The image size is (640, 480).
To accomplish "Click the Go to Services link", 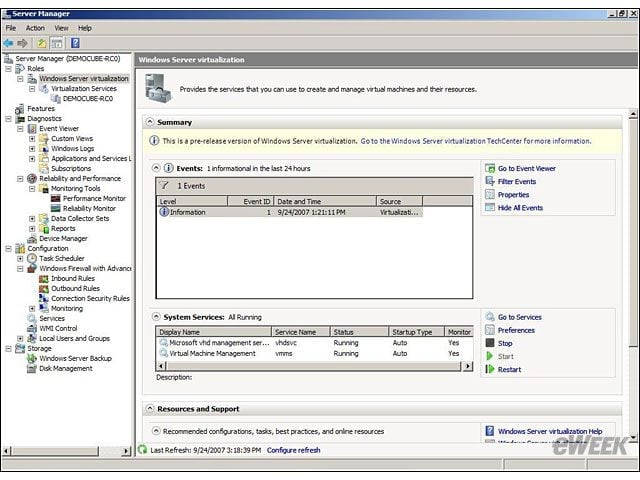I will tap(520, 317).
